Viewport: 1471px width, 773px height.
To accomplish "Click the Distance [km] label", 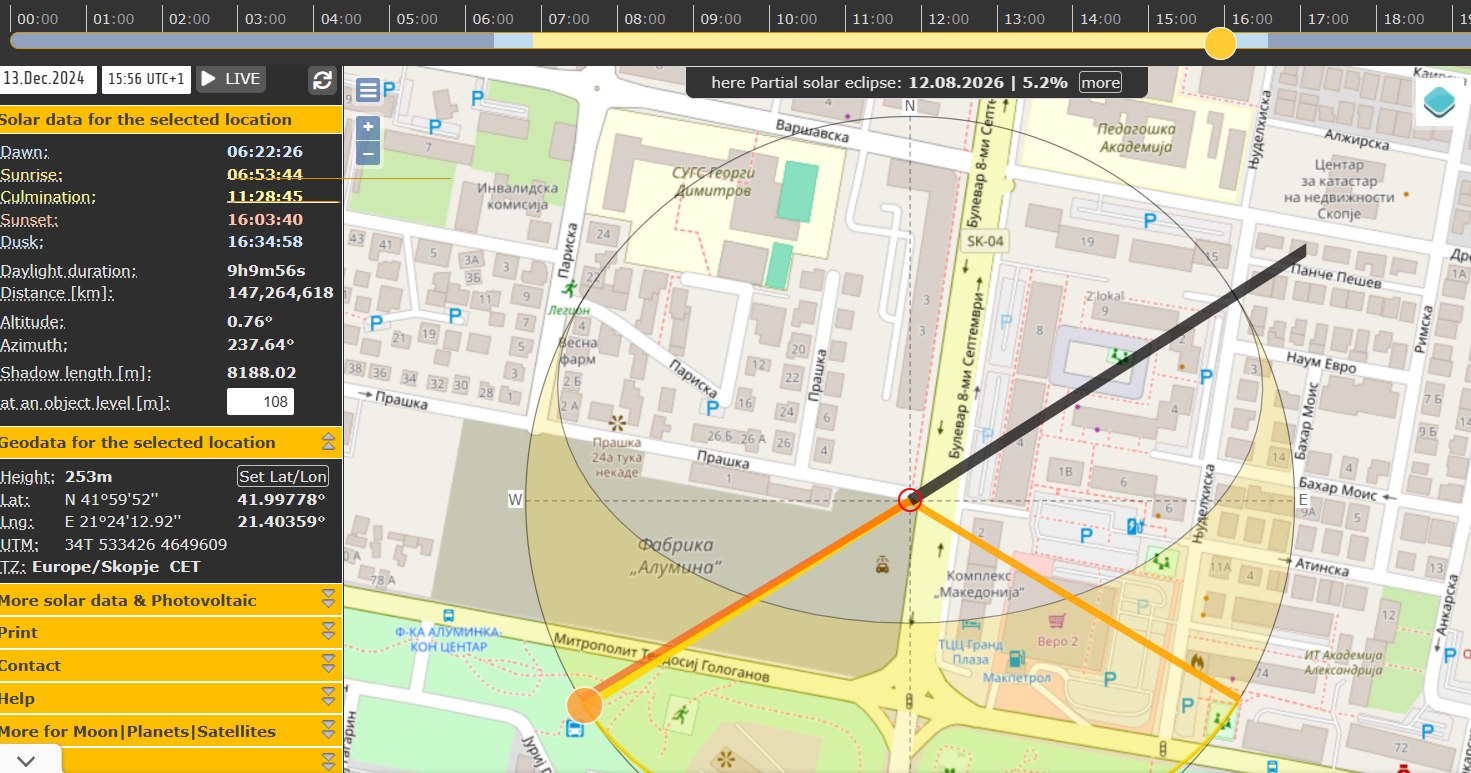I will (x=56, y=294).
